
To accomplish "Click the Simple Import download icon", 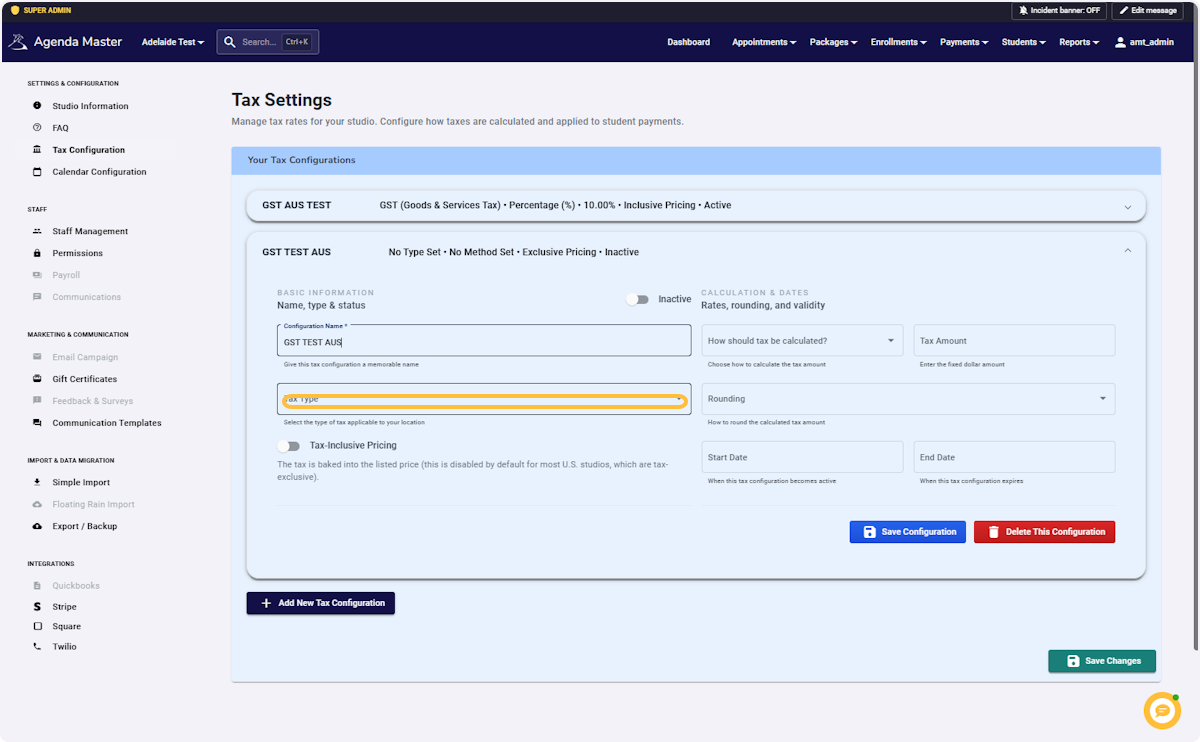I will pos(37,482).
